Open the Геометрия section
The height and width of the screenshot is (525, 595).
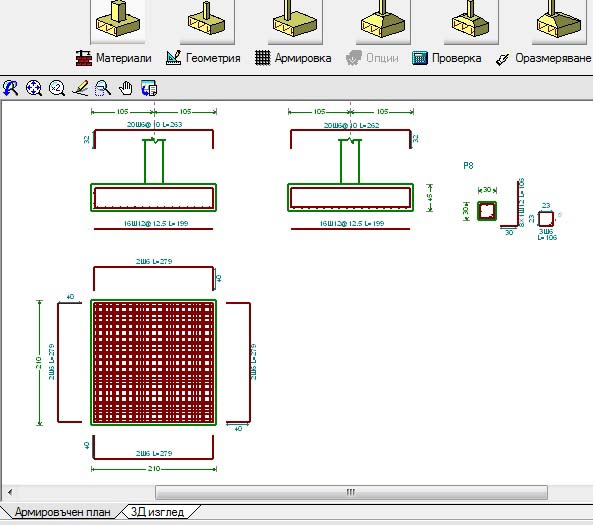pyautogui.click(x=203, y=58)
